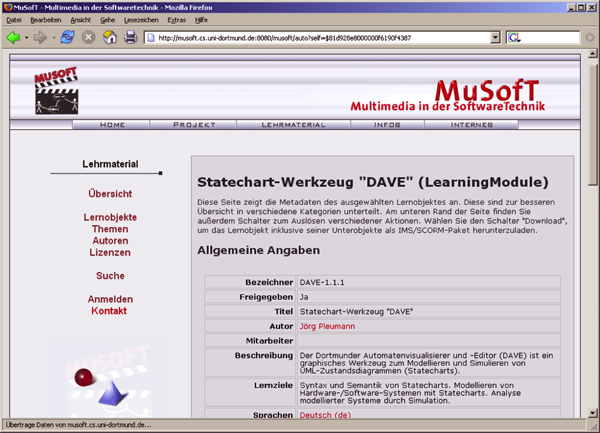Viewport: 600px width, 433px height.
Task: Click the Kontakt sidebar link
Action: point(109,311)
